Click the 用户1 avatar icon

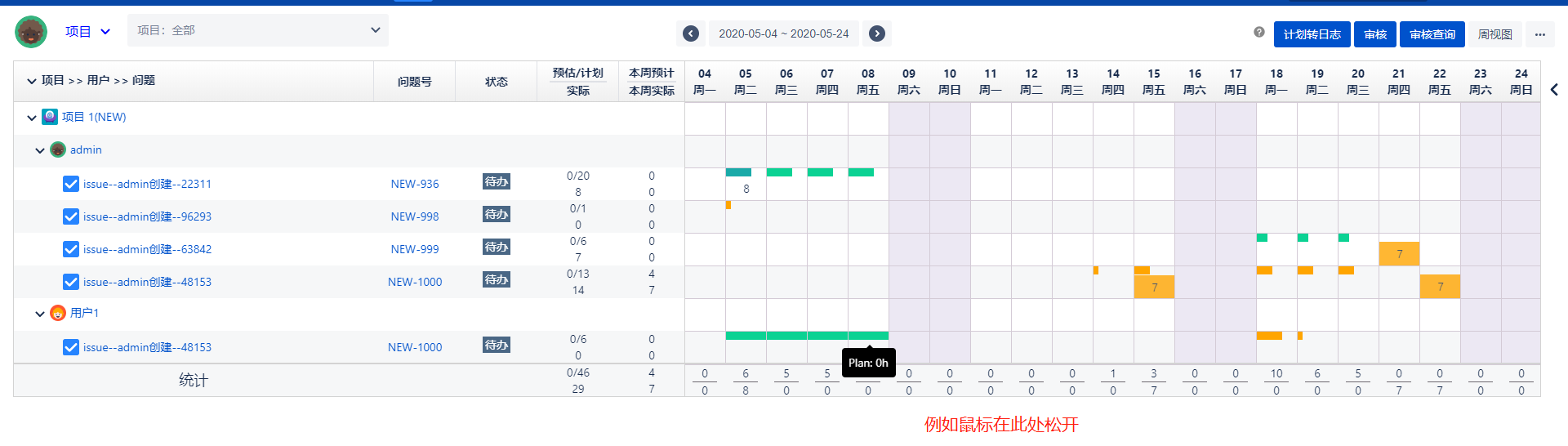[x=58, y=313]
